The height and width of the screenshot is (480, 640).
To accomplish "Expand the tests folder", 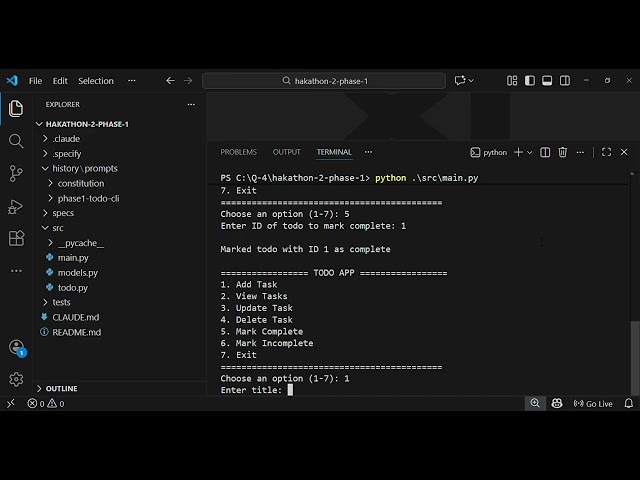I will click(x=57, y=302).
